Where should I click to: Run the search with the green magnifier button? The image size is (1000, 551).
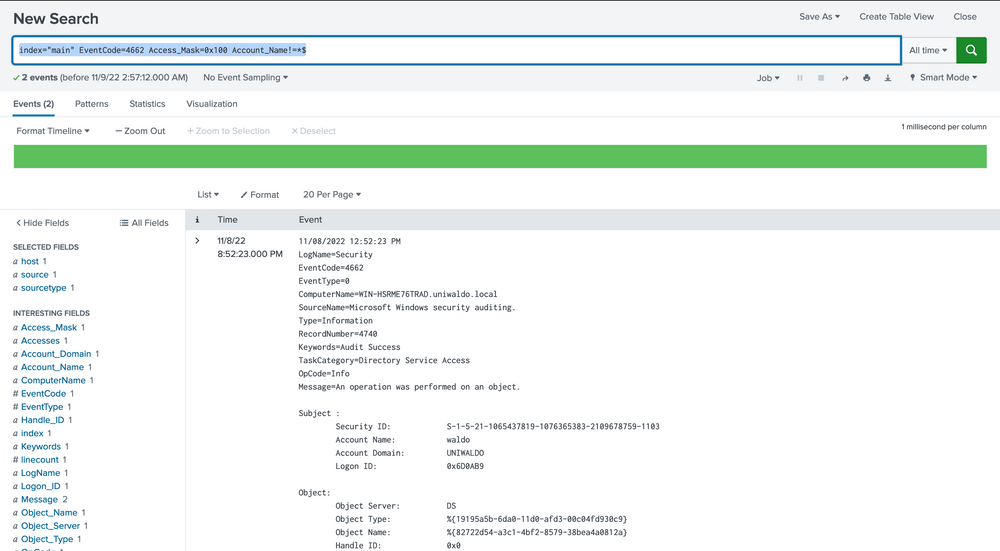tap(971, 50)
